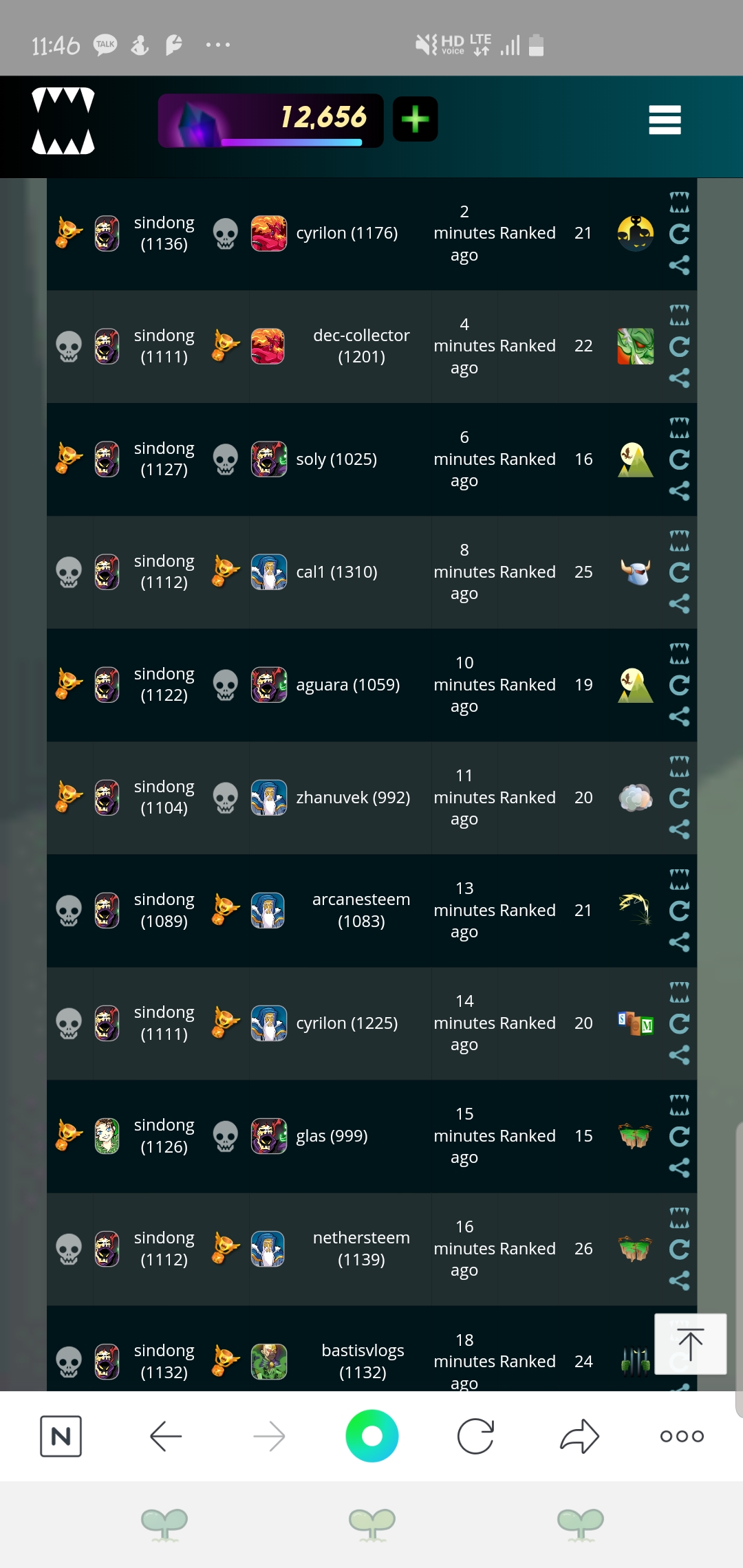This screenshot has height=1568, width=743.
Task: Tap the scroll-to-top arrow button
Action: (690, 1344)
